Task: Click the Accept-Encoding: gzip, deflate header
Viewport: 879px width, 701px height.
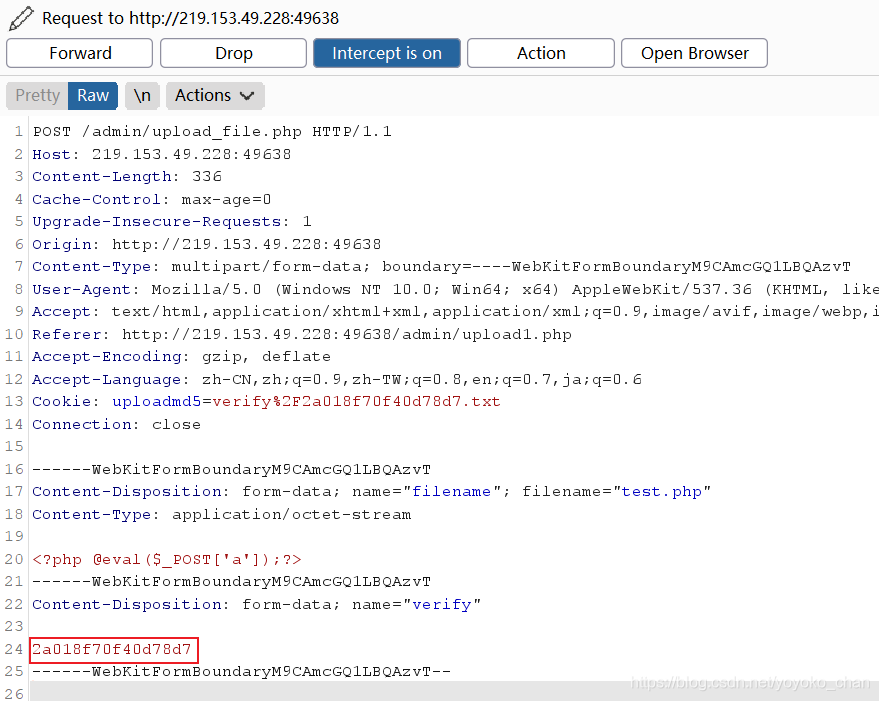Action: click(182, 357)
